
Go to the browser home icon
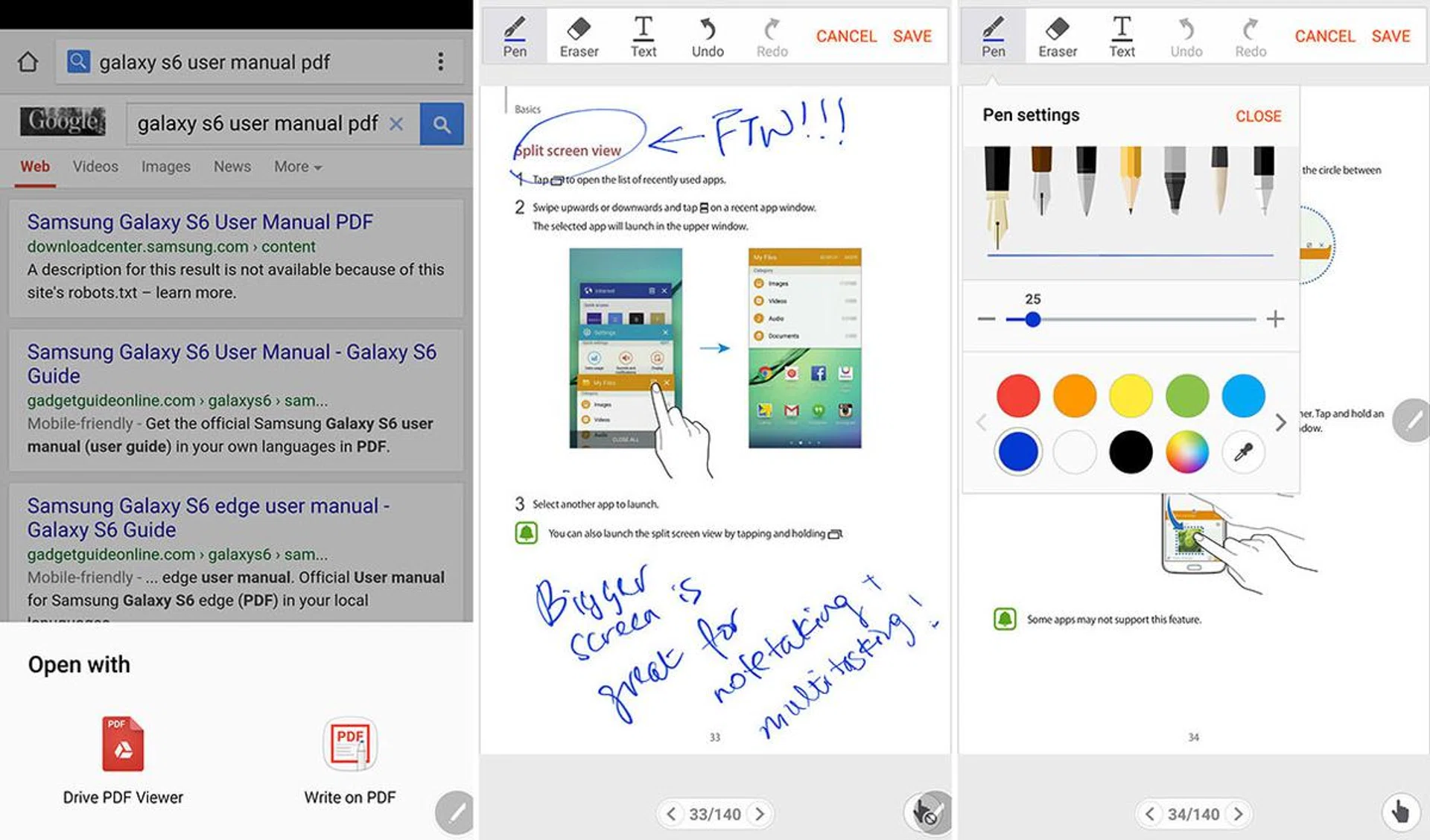(x=28, y=62)
